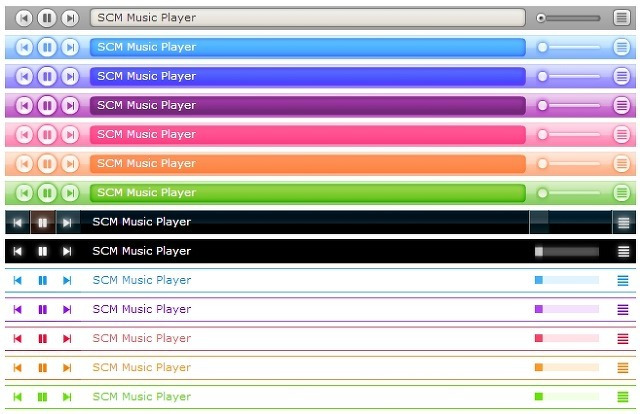Open playlist on the solid black player
The image size is (640, 414).
(623, 252)
